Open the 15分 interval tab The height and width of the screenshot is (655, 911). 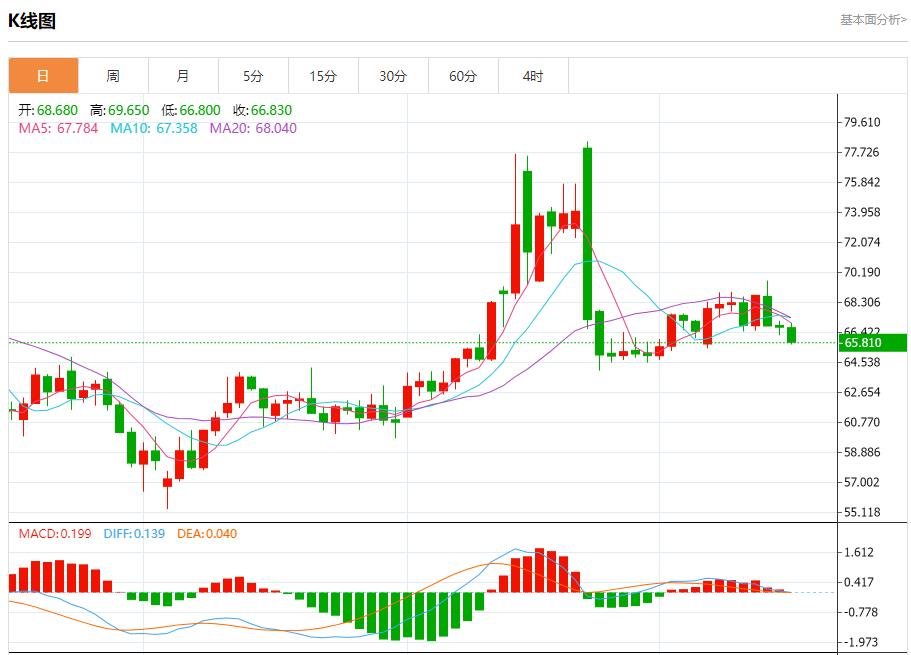pyautogui.click(x=323, y=76)
